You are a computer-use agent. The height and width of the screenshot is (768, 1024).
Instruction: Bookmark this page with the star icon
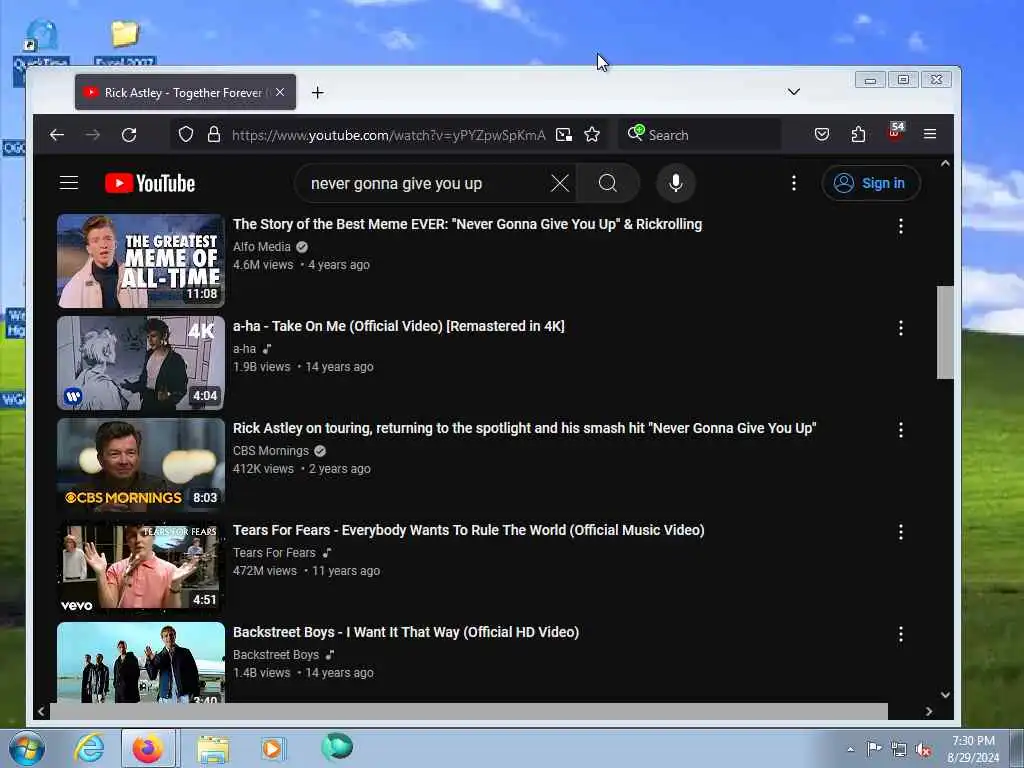592,135
